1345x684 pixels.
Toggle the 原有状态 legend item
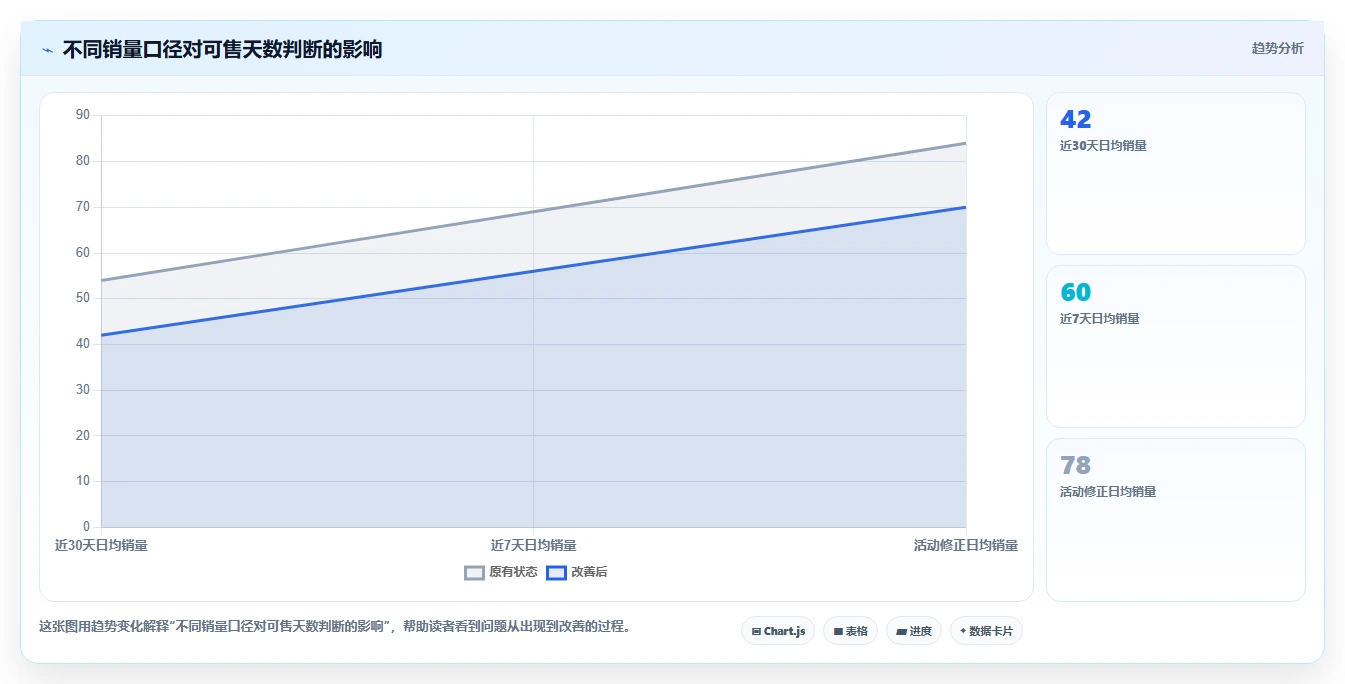501,572
